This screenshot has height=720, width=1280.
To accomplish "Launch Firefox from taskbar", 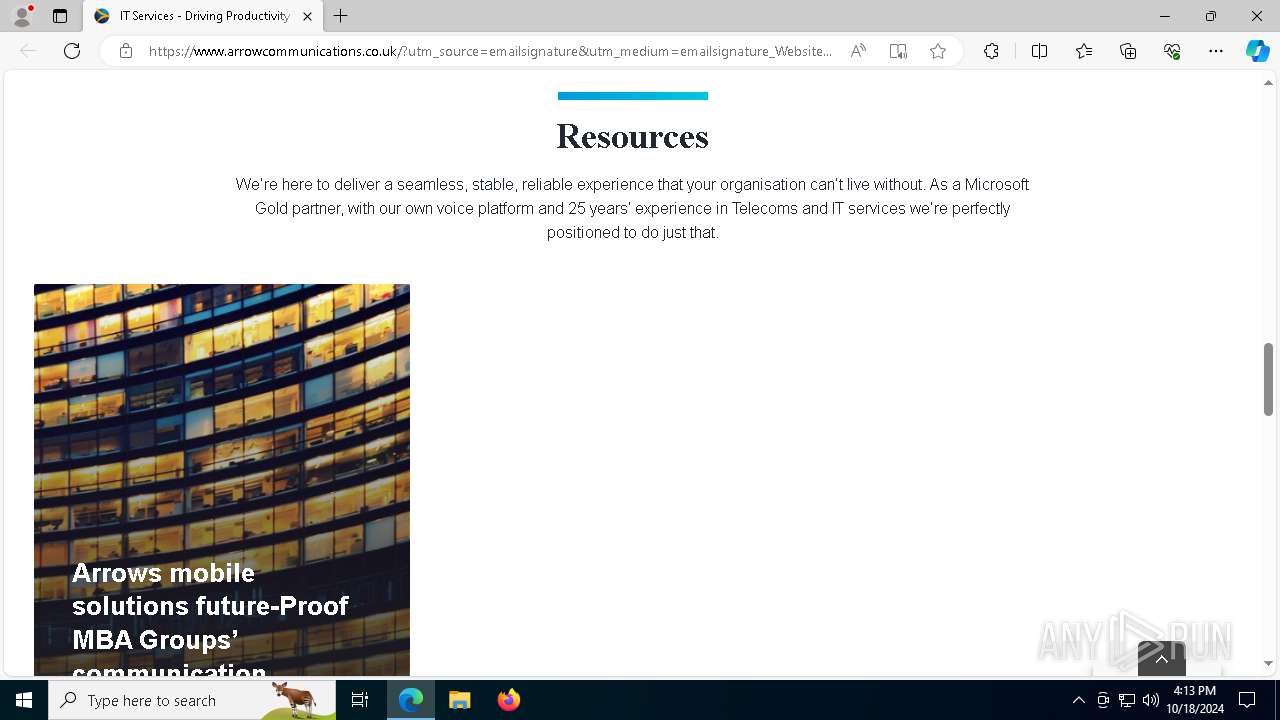I will (509, 700).
